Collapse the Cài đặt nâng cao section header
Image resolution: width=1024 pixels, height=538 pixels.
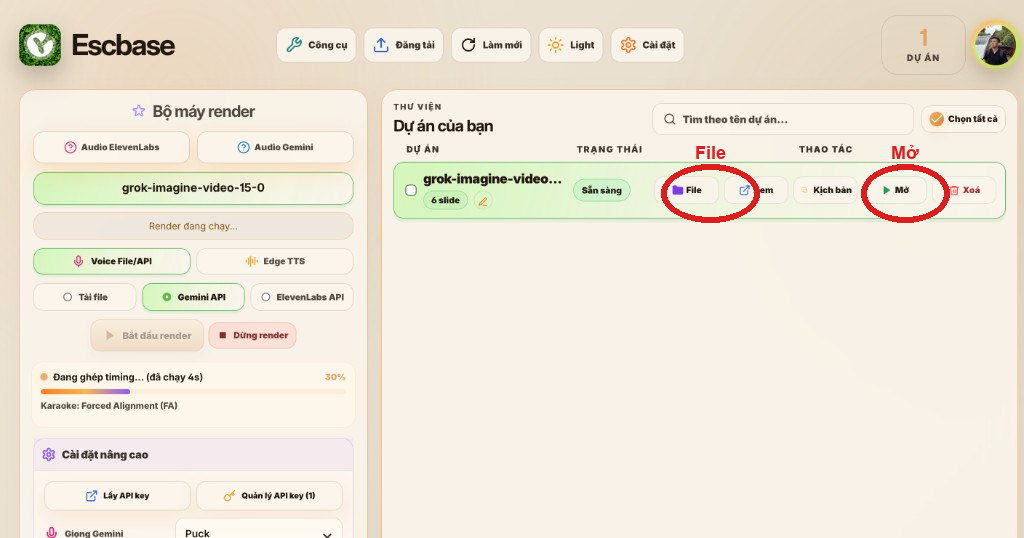(x=193, y=454)
